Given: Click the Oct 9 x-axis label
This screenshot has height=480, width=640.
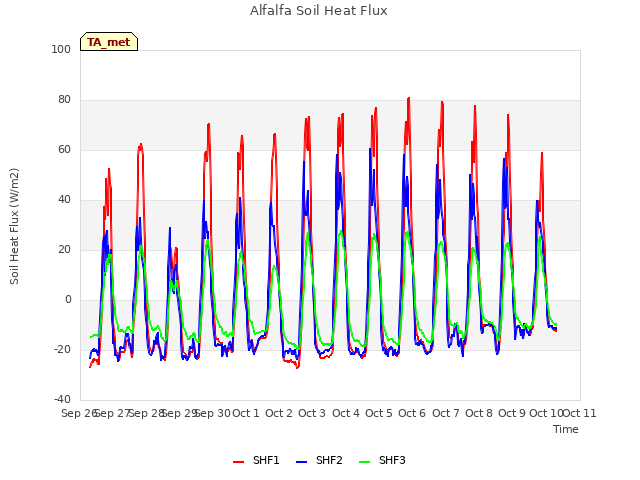Looking at the screenshot, I should [512, 413].
